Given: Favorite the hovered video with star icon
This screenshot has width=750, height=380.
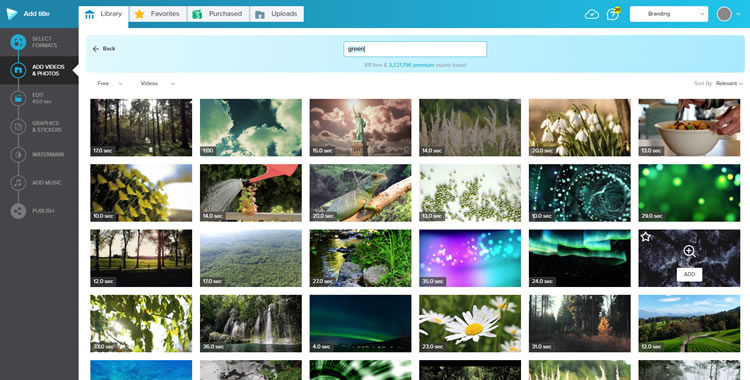Looking at the screenshot, I should click(x=646, y=236).
